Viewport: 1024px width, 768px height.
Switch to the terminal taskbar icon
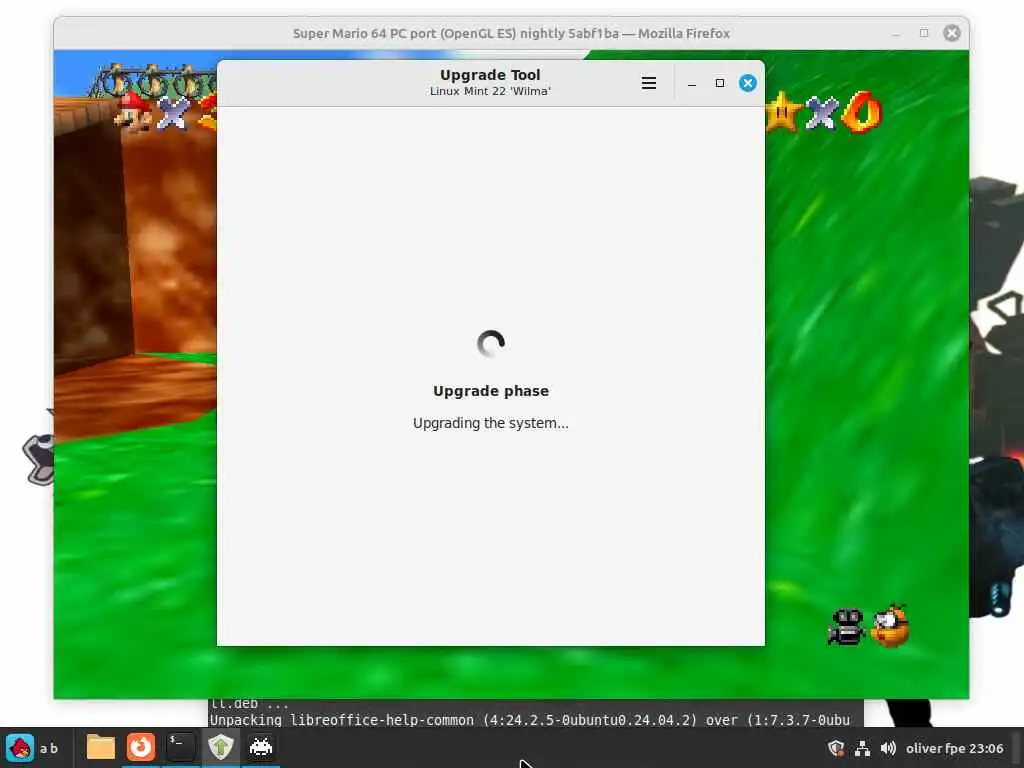180,747
